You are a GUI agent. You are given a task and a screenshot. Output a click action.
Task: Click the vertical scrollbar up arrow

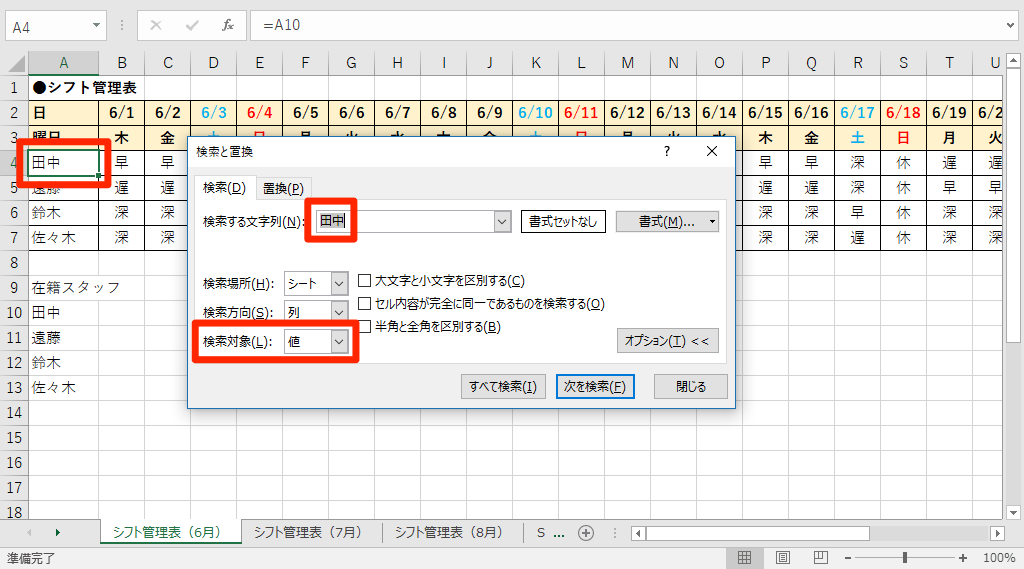(1013, 61)
